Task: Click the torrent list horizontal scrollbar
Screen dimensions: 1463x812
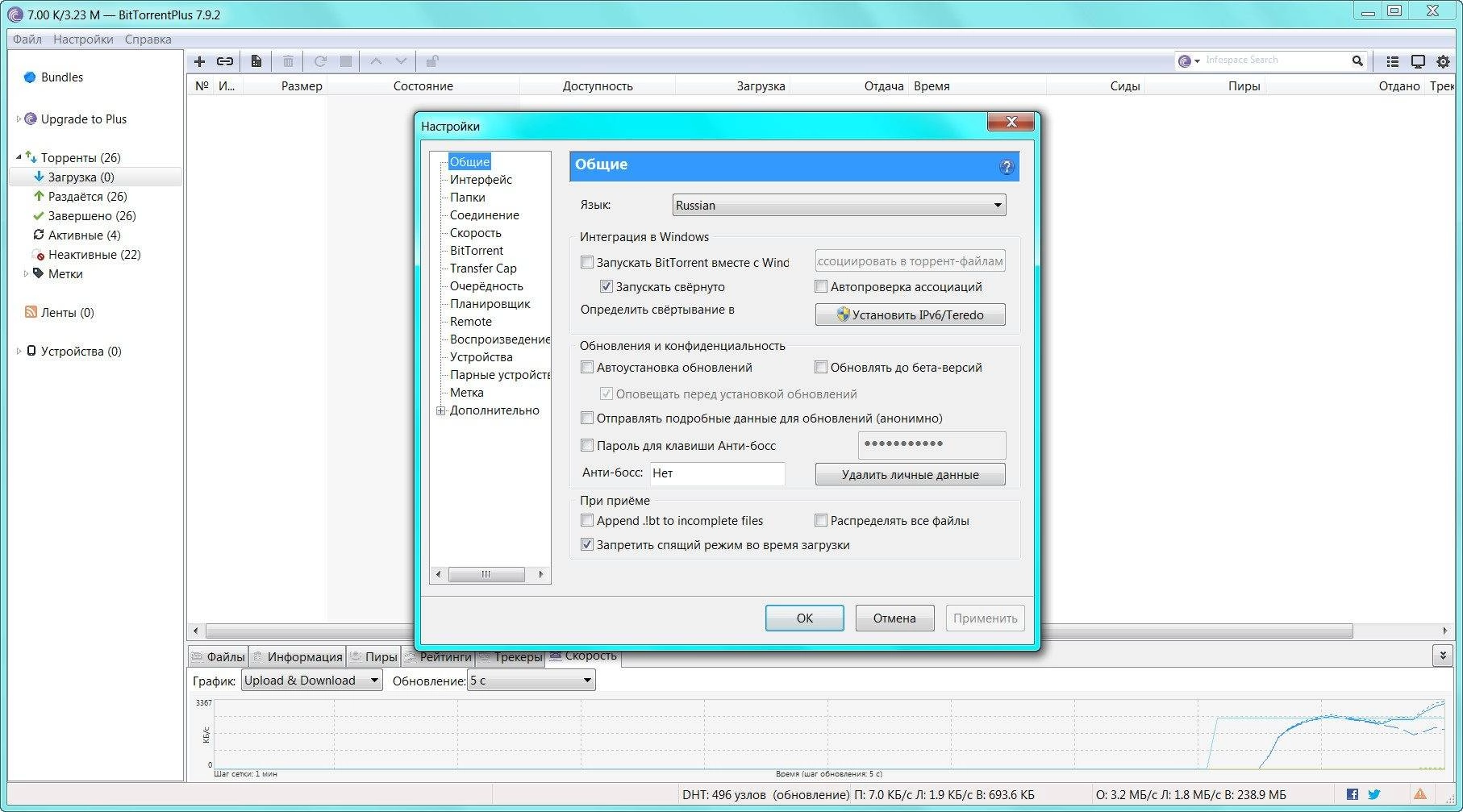Action: pos(779,631)
